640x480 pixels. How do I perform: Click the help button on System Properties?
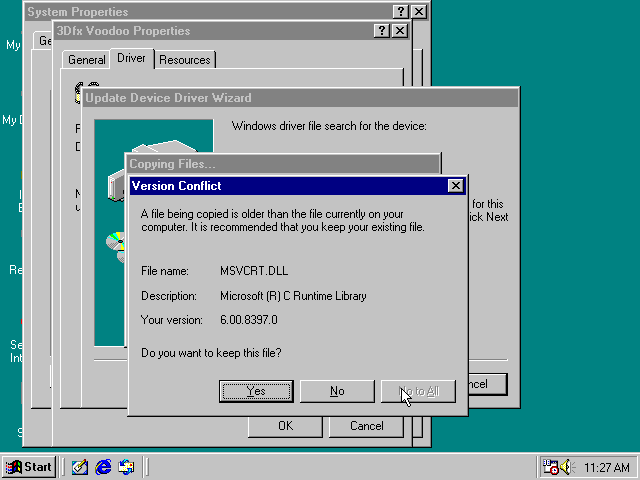(400, 11)
